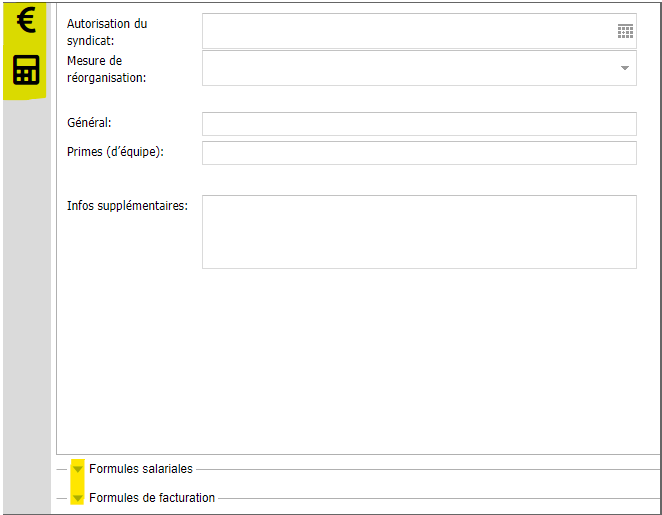Click into the Primes (d'équipe) field
This screenshot has height=515, width=662.
pos(419,153)
